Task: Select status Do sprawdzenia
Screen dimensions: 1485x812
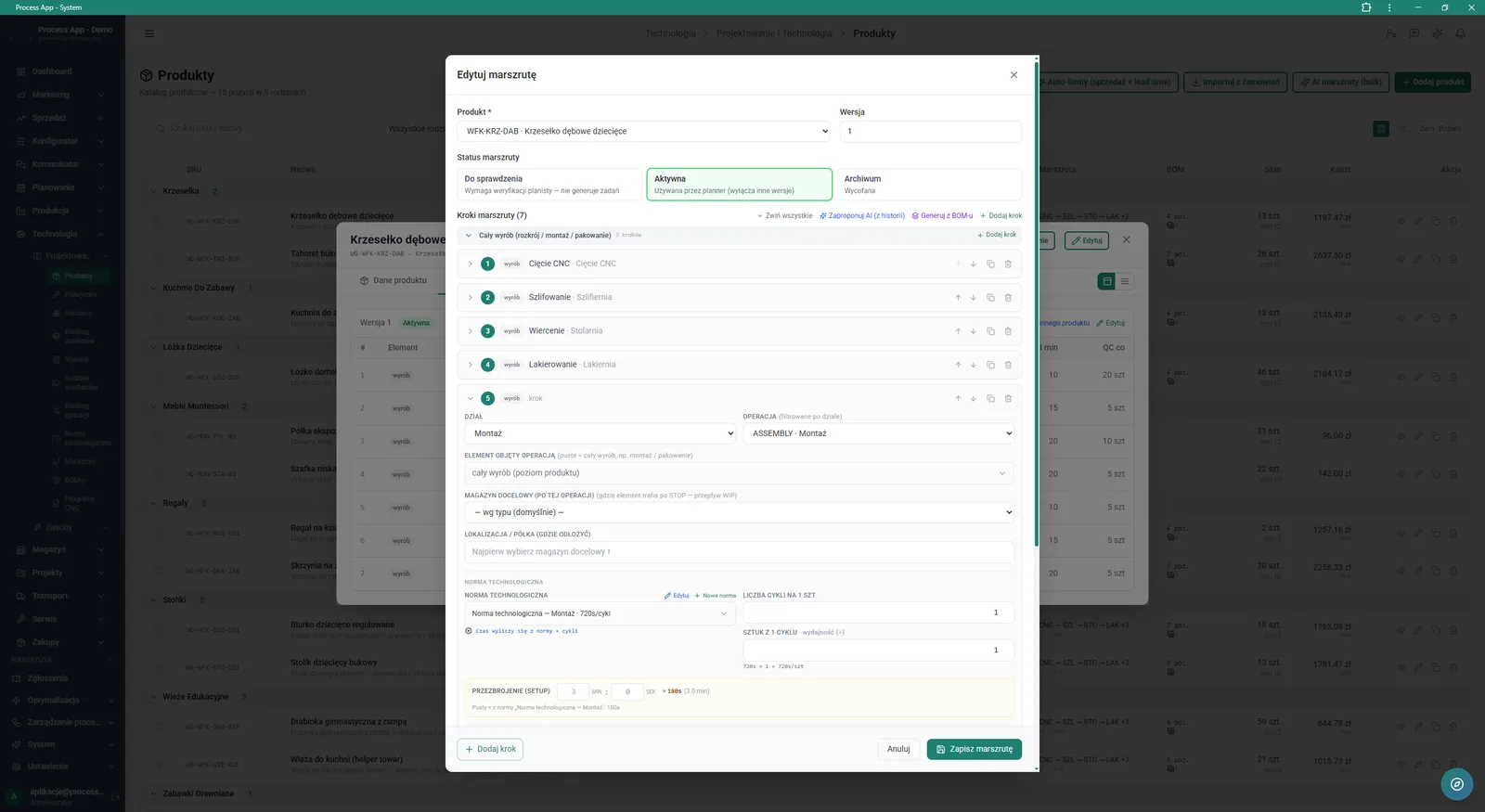Action: [549, 184]
